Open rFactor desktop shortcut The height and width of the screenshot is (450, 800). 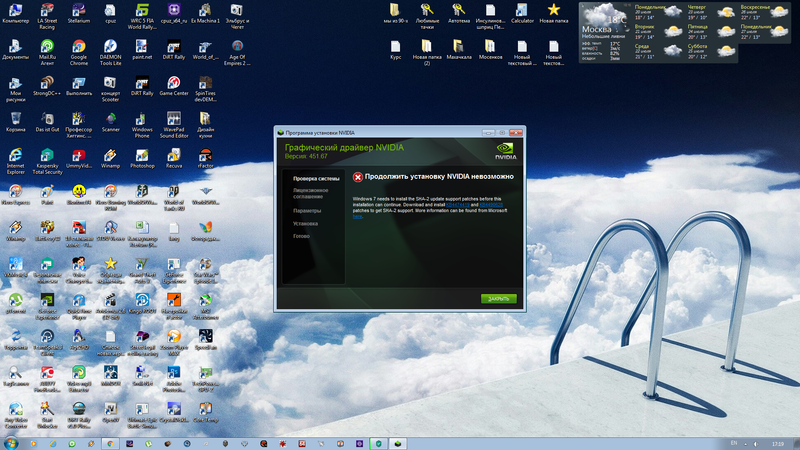(x=205, y=159)
